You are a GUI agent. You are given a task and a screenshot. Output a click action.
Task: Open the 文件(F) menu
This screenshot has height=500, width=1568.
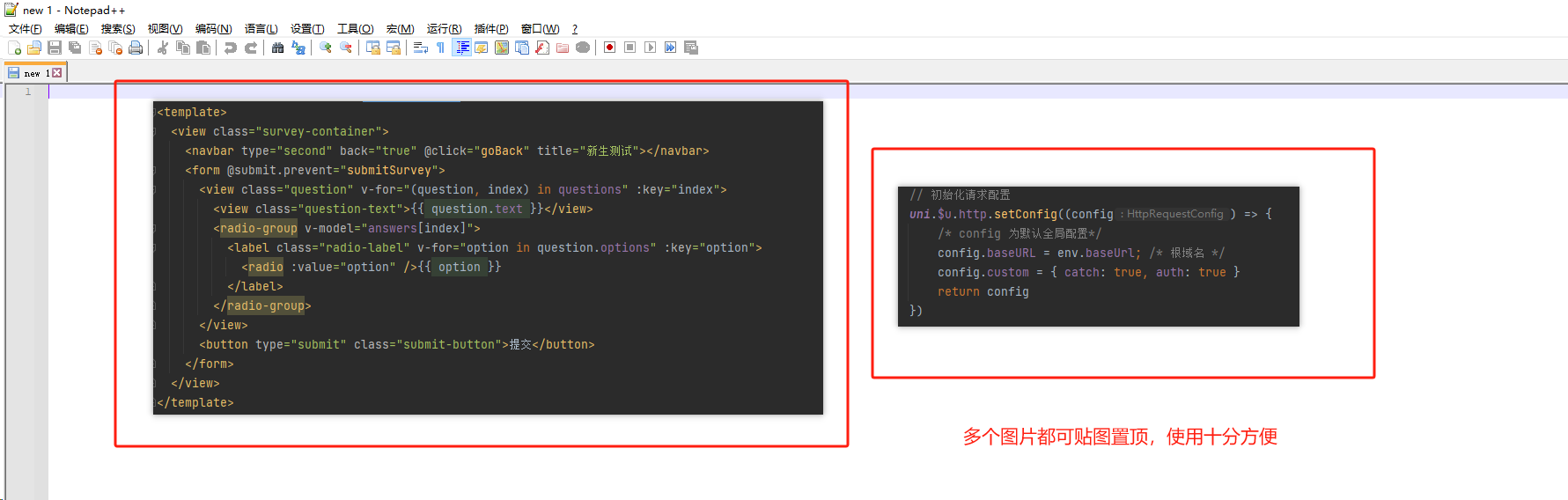pyautogui.click(x=26, y=29)
